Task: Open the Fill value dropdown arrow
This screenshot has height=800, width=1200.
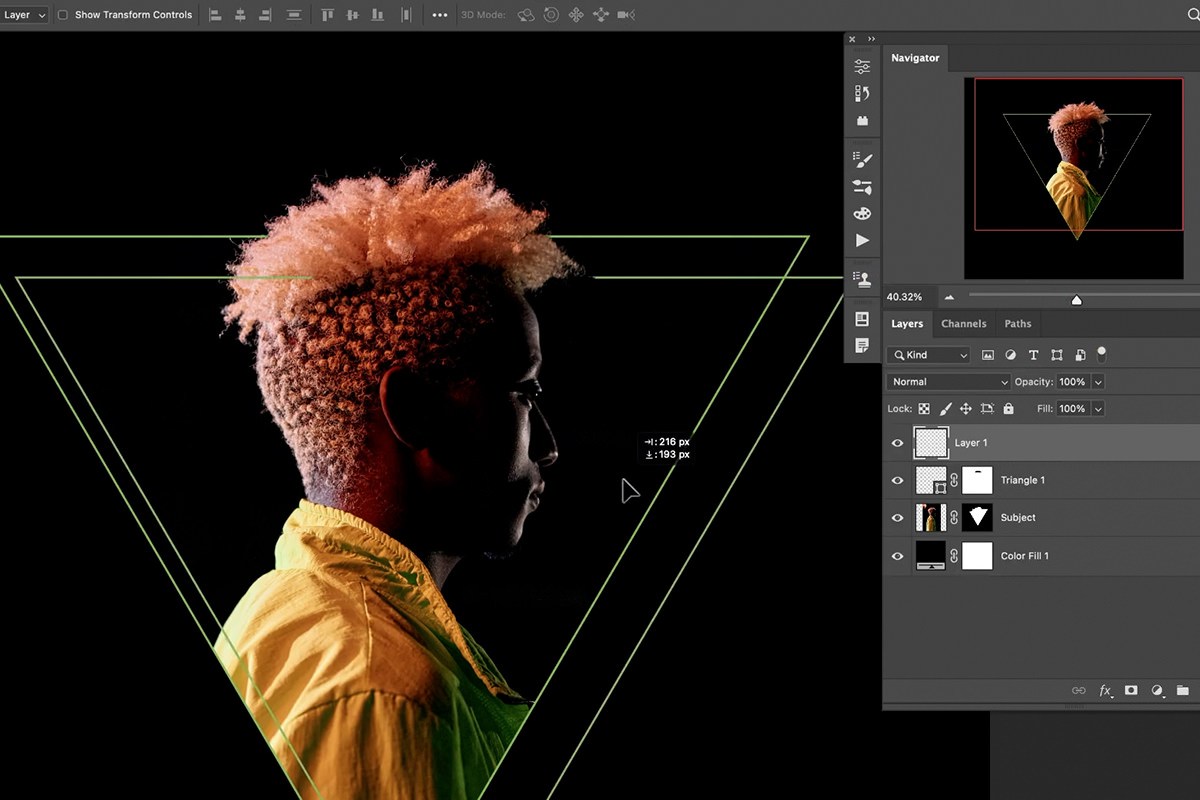Action: (x=1098, y=409)
